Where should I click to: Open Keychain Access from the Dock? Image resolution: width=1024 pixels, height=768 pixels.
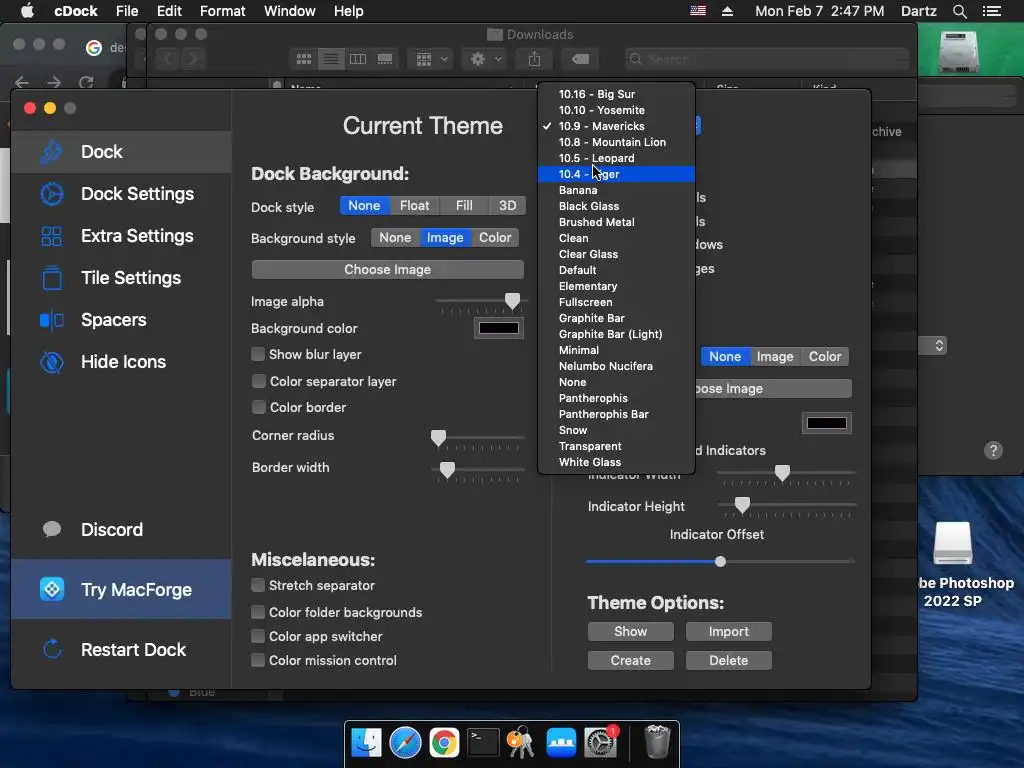521,743
